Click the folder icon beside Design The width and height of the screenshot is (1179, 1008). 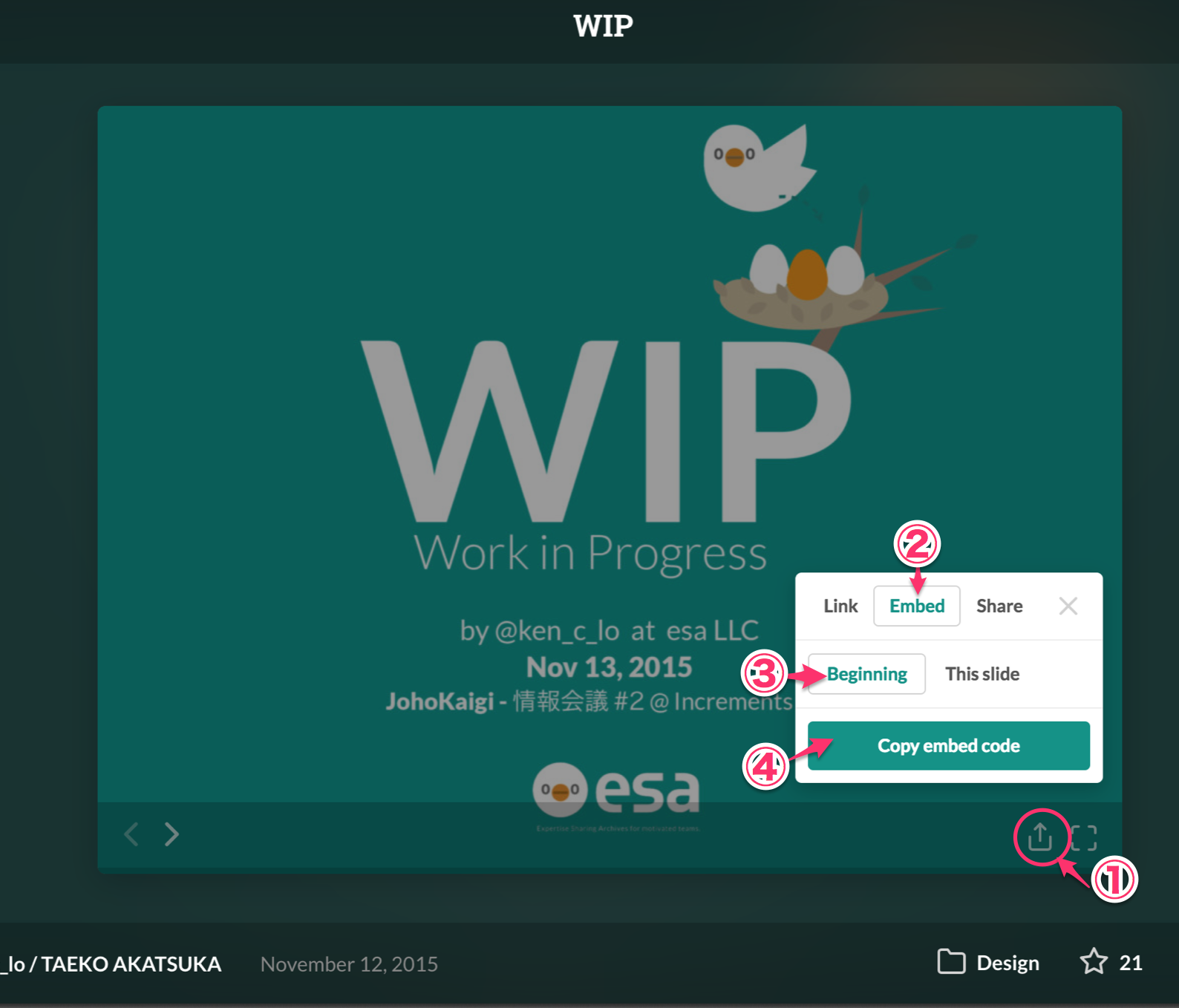951,961
